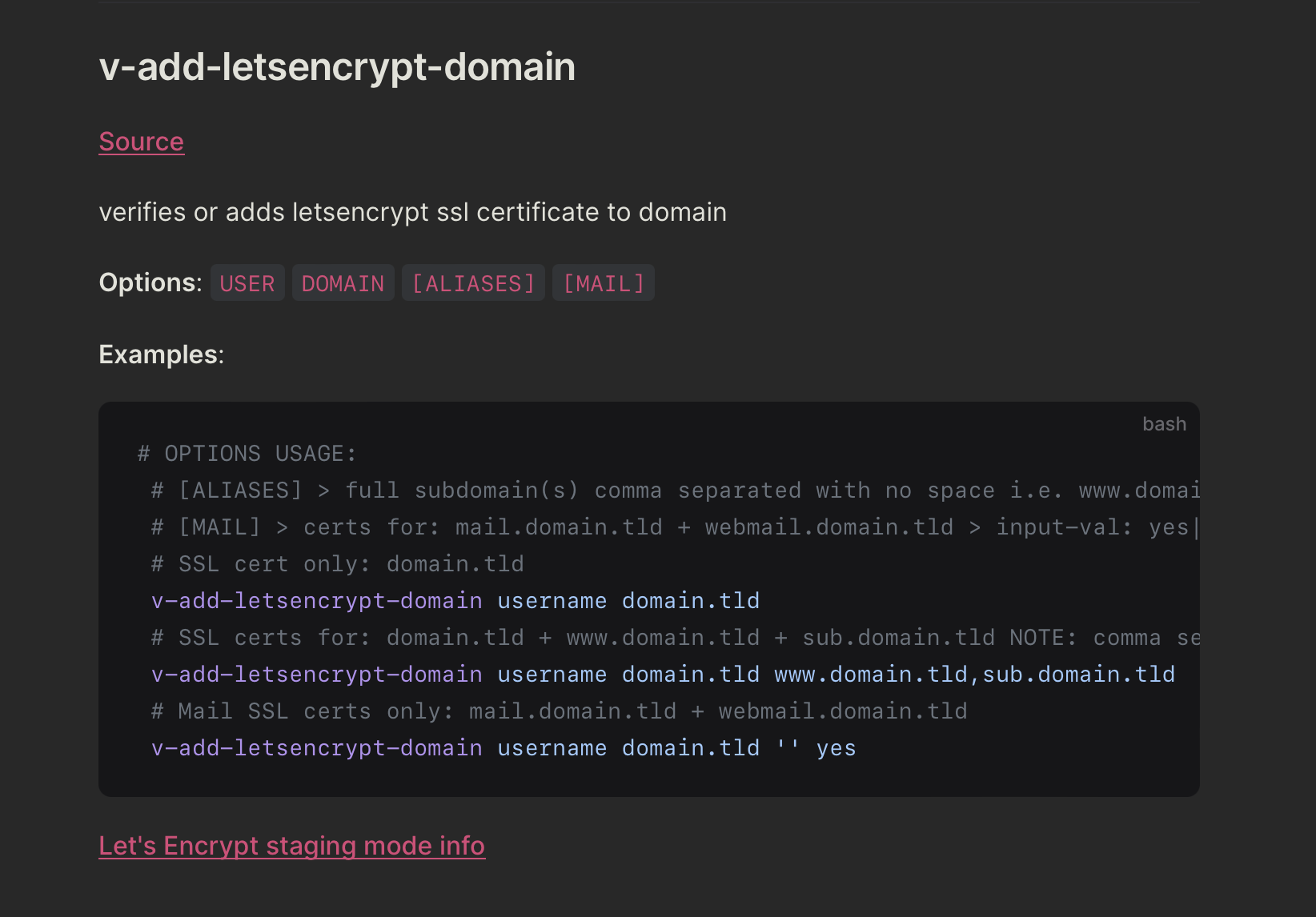Select the USER option tag
The image size is (1316, 917).
(247, 283)
